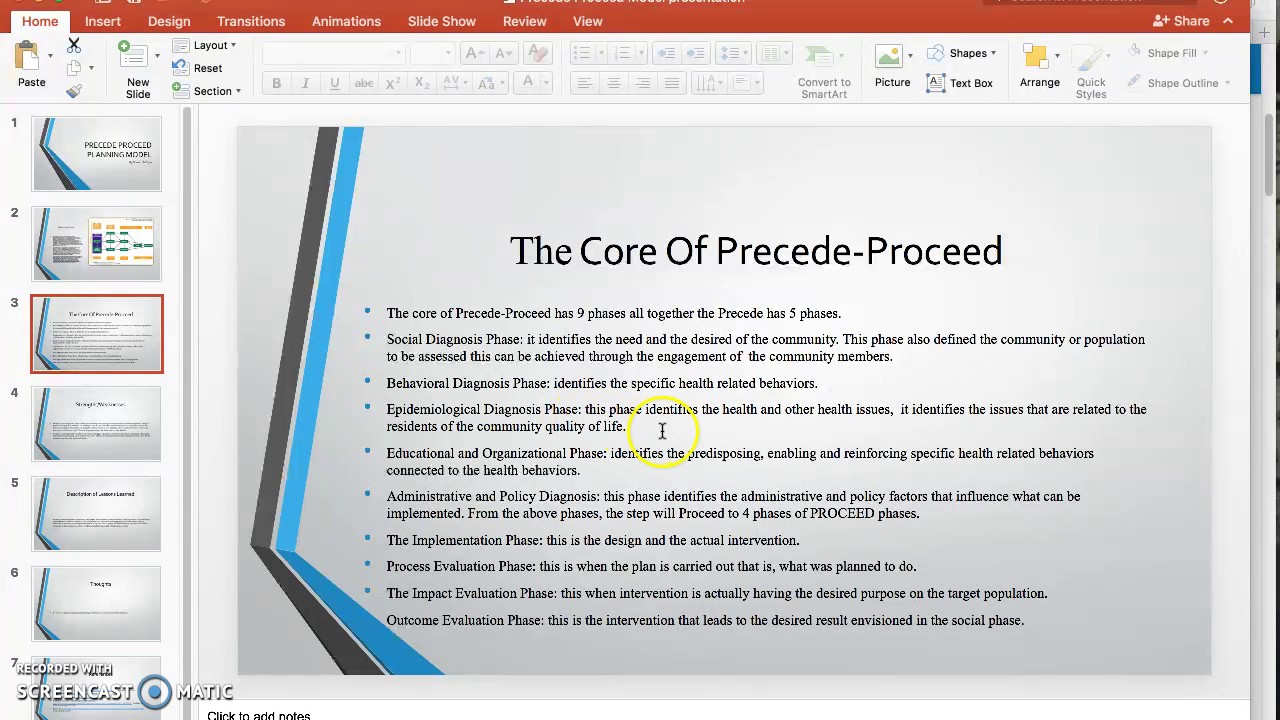1280x720 pixels.
Task: Click the Numbering list icon
Action: (x=624, y=53)
